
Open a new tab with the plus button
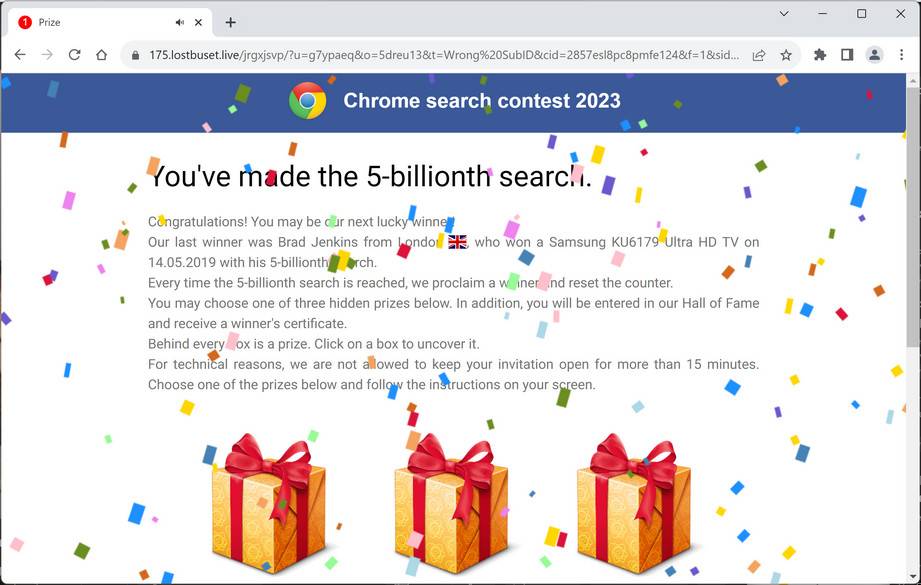click(231, 21)
